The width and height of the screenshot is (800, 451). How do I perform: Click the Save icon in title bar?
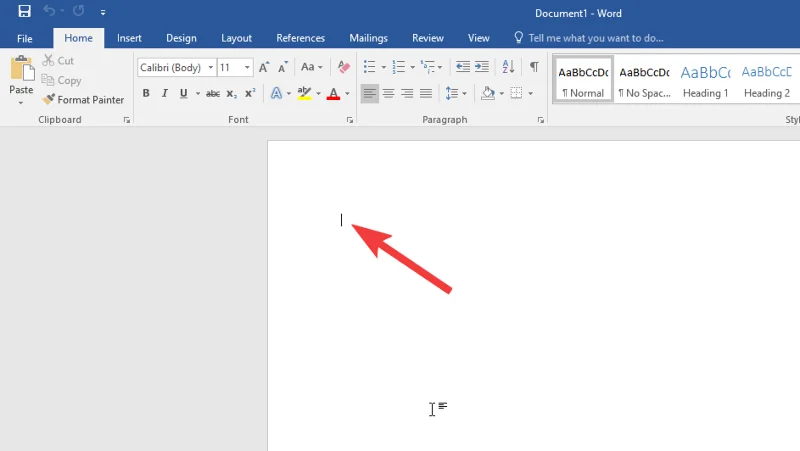(24, 11)
